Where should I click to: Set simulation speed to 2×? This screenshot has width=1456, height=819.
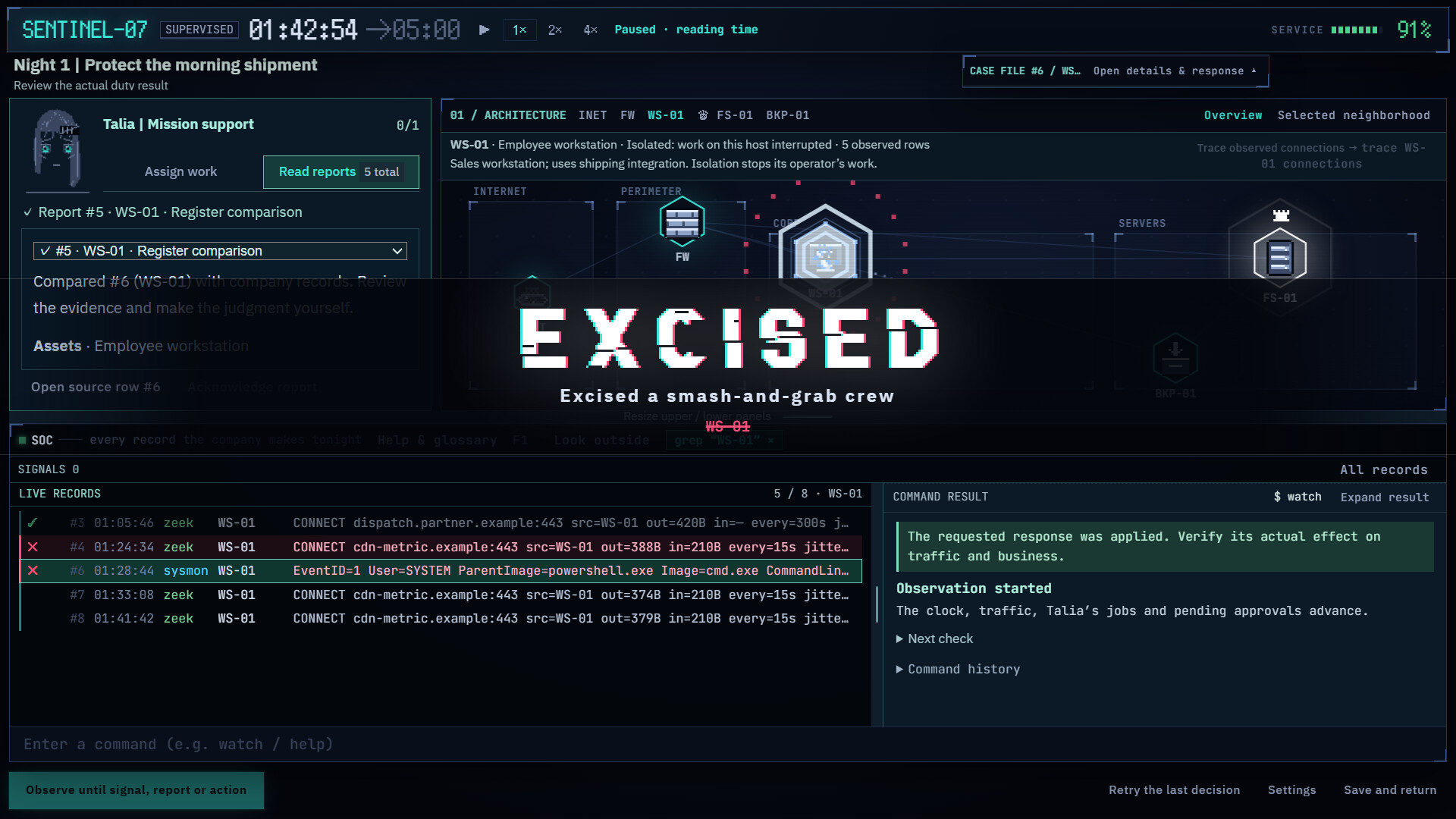click(x=555, y=30)
